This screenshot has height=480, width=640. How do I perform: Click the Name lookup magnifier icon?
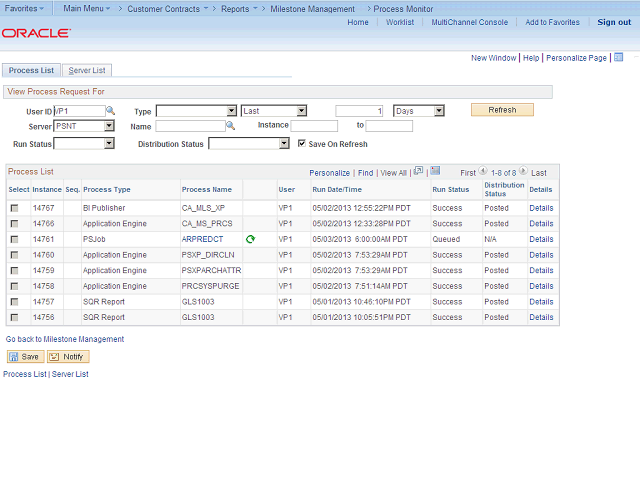(x=230, y=126)
